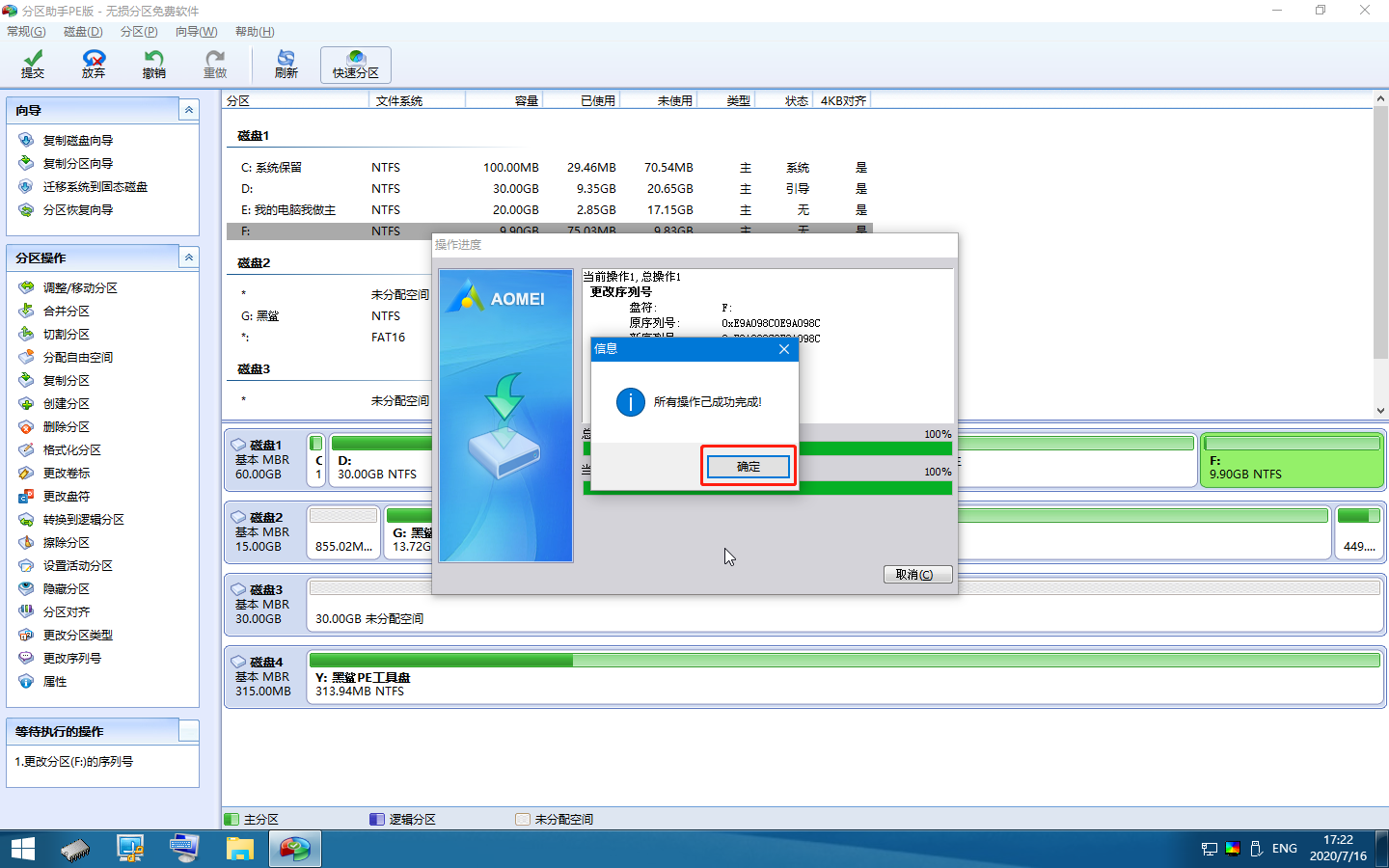Click partition list scrollbar up arrow

click(1380, 99)
